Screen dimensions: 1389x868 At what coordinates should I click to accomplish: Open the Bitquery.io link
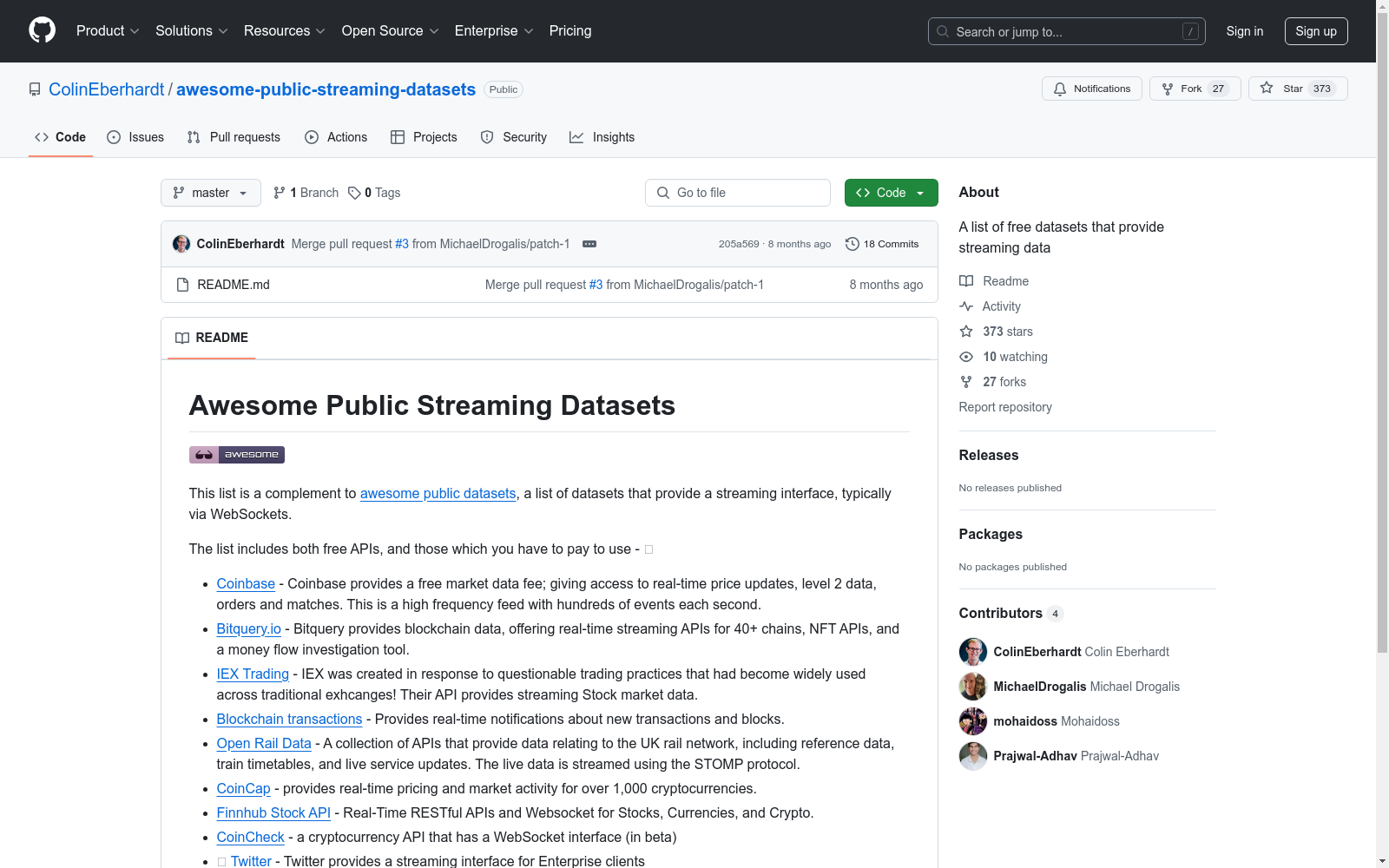click(x=249, y=628)
